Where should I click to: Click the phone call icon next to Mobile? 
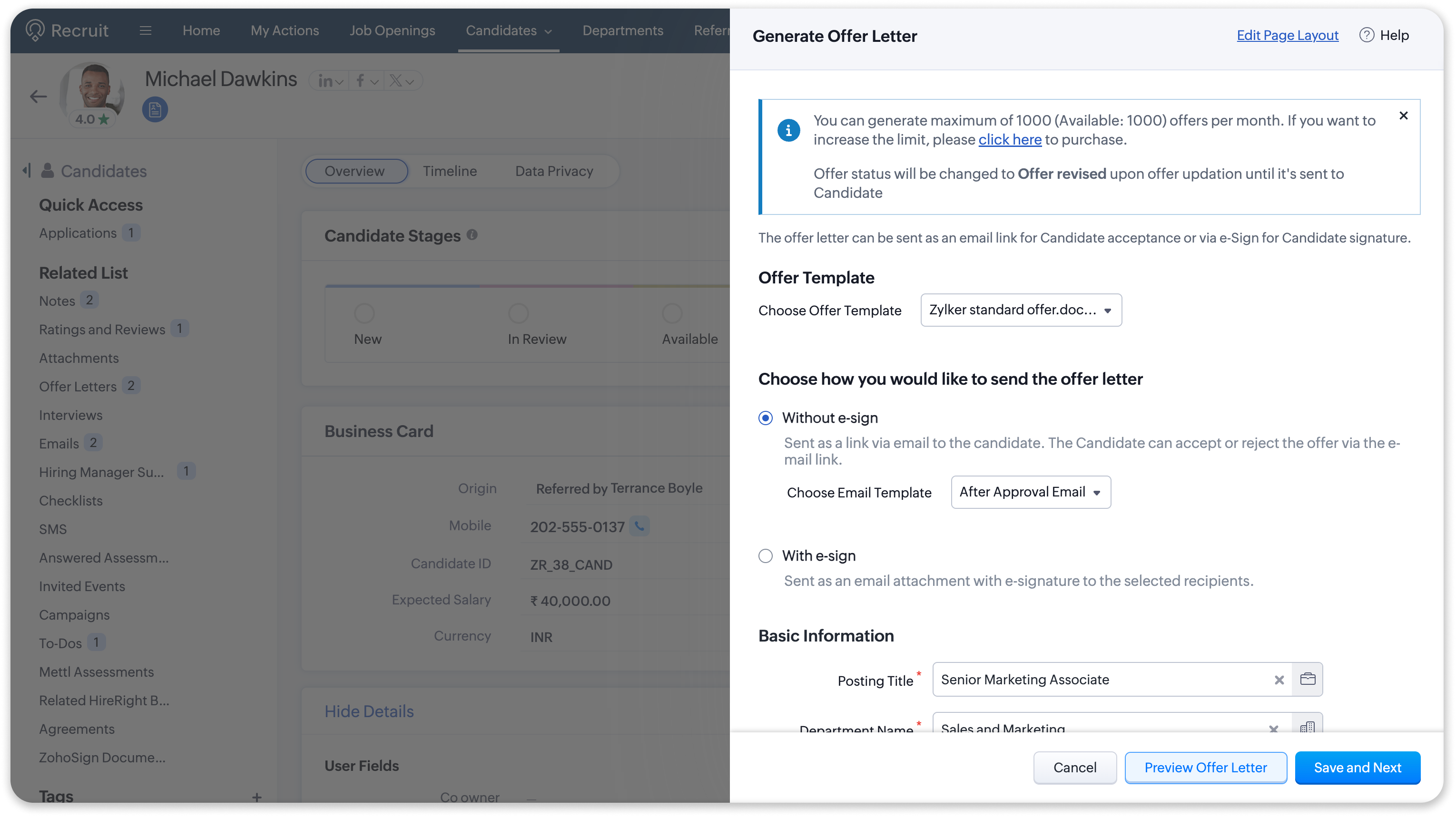point(639,526)
